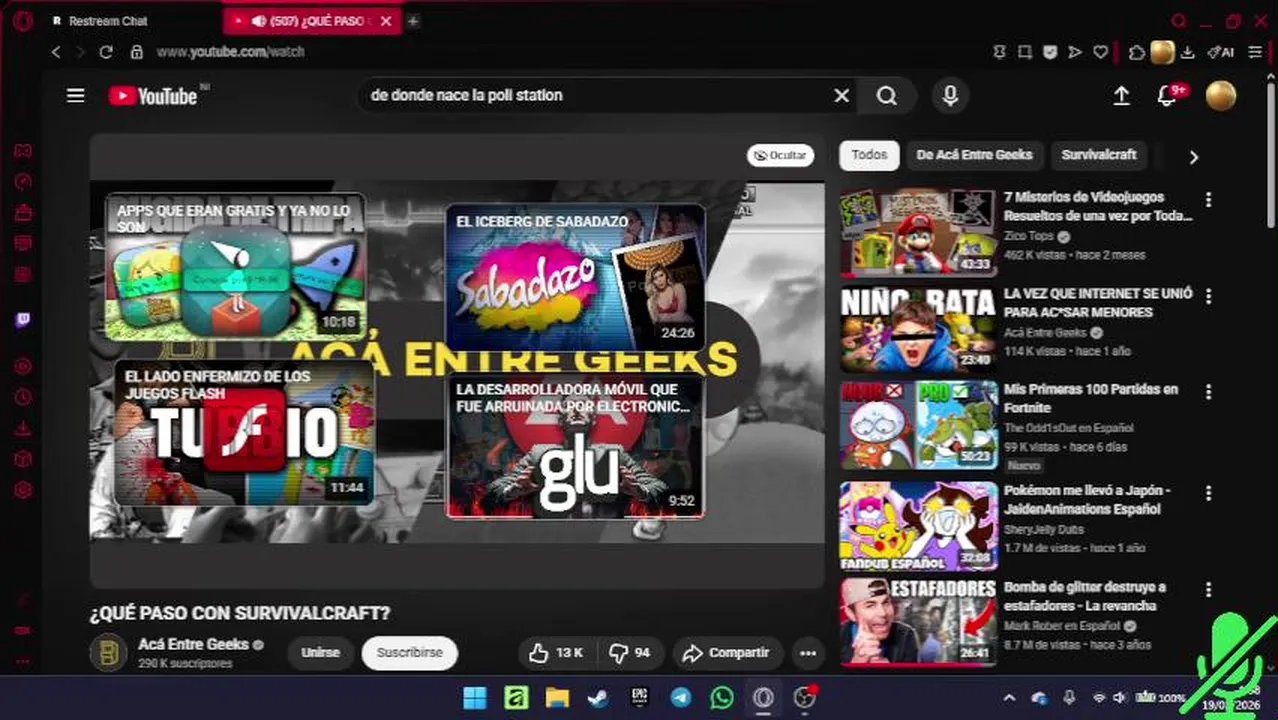This screenshot has width=1278, height=720.
Task: Open GX Corner gamepad sidebar icon
Action: click(x=22, y=151)
